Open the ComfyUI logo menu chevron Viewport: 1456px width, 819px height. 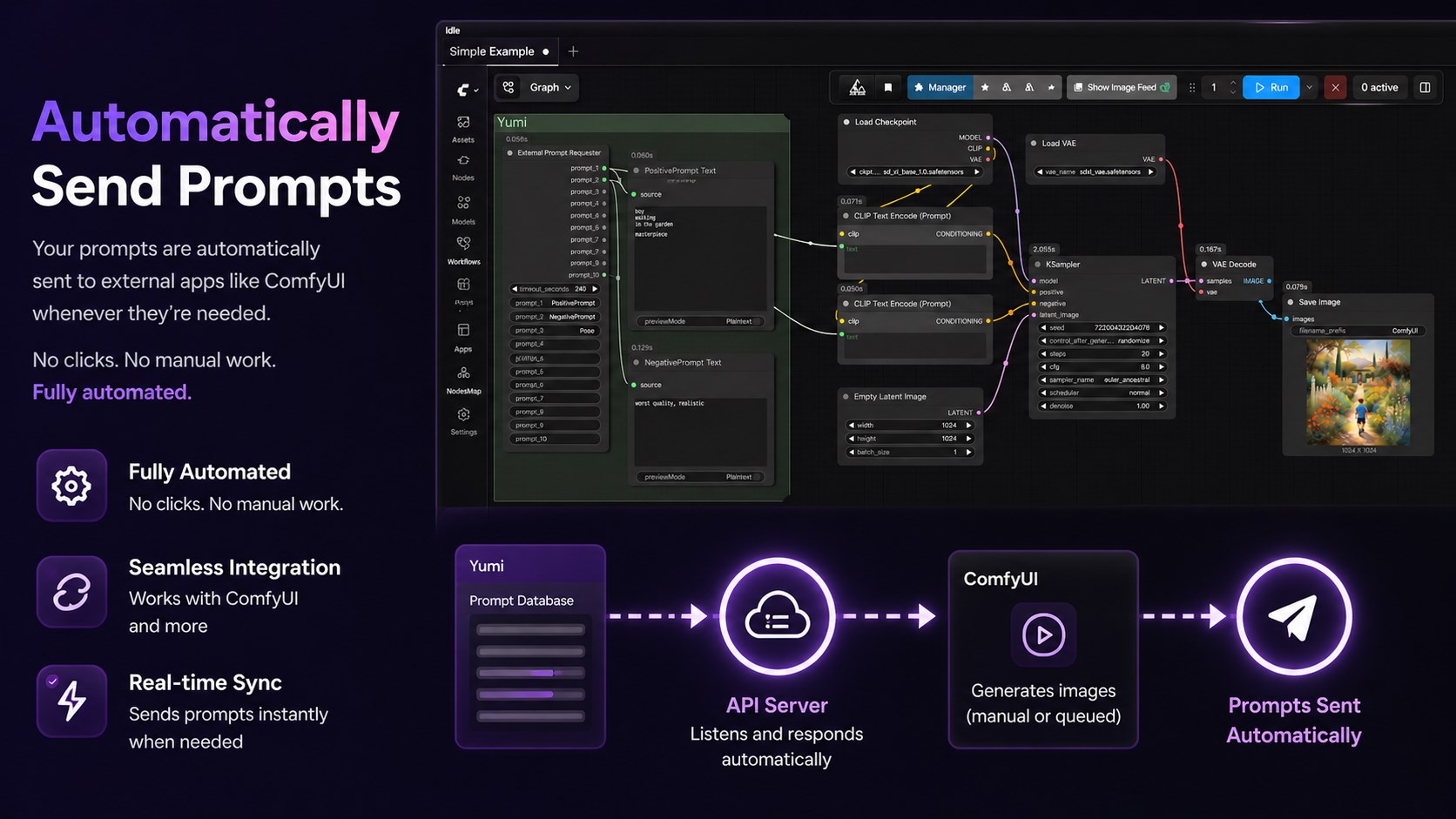[475, 91]
